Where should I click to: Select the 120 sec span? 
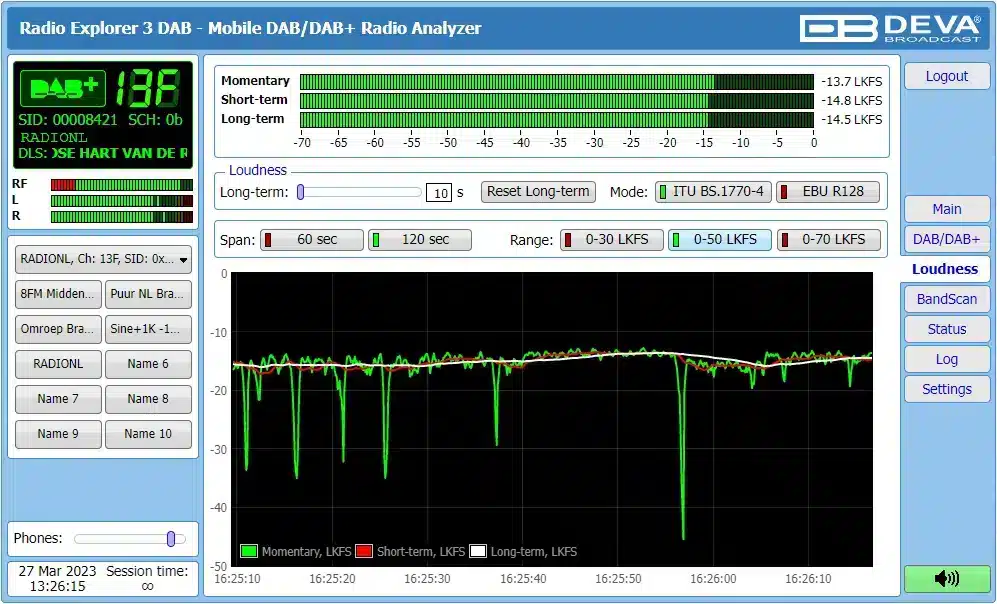[420, 240]
